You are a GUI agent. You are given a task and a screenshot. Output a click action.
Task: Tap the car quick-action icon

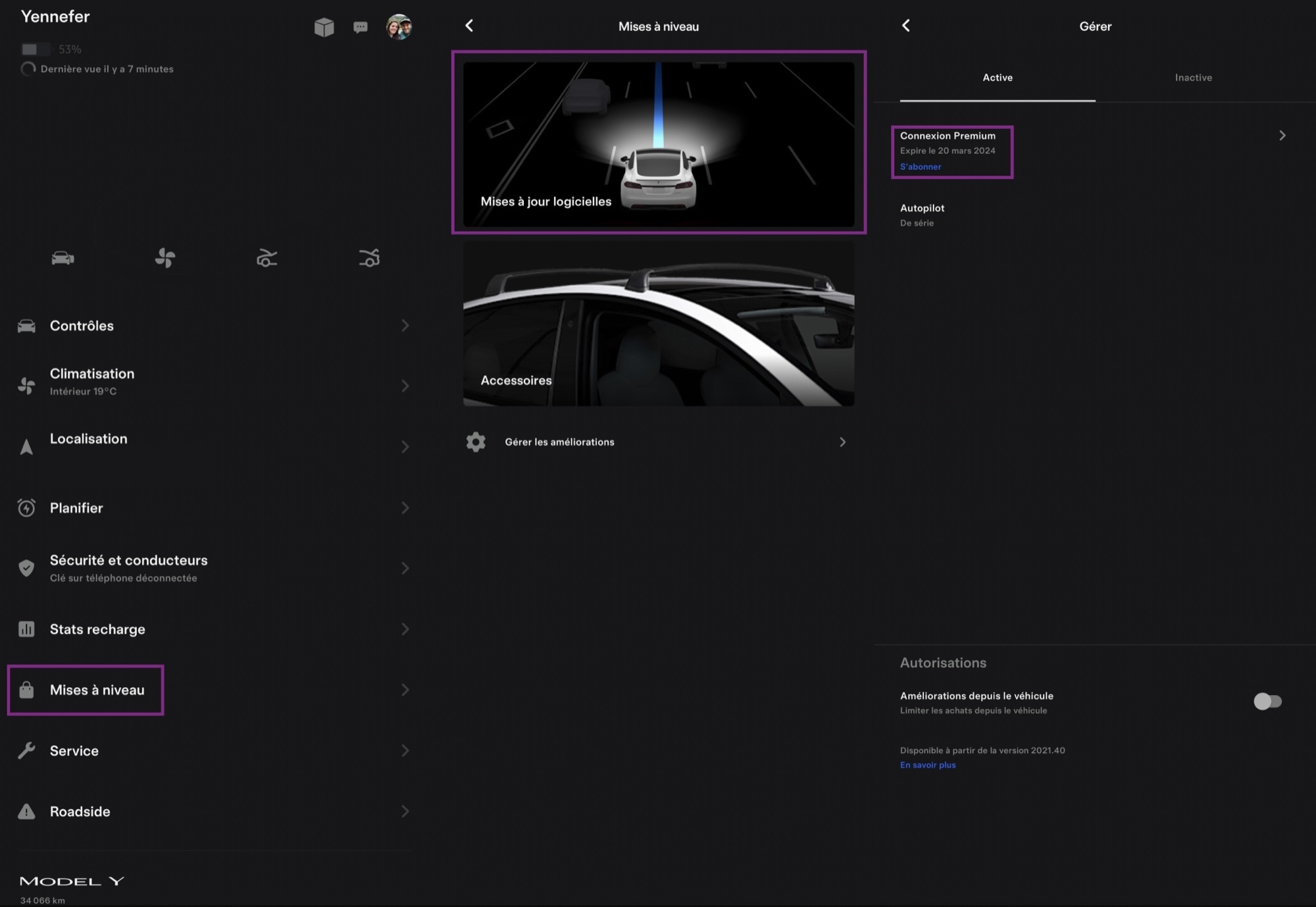63,258
